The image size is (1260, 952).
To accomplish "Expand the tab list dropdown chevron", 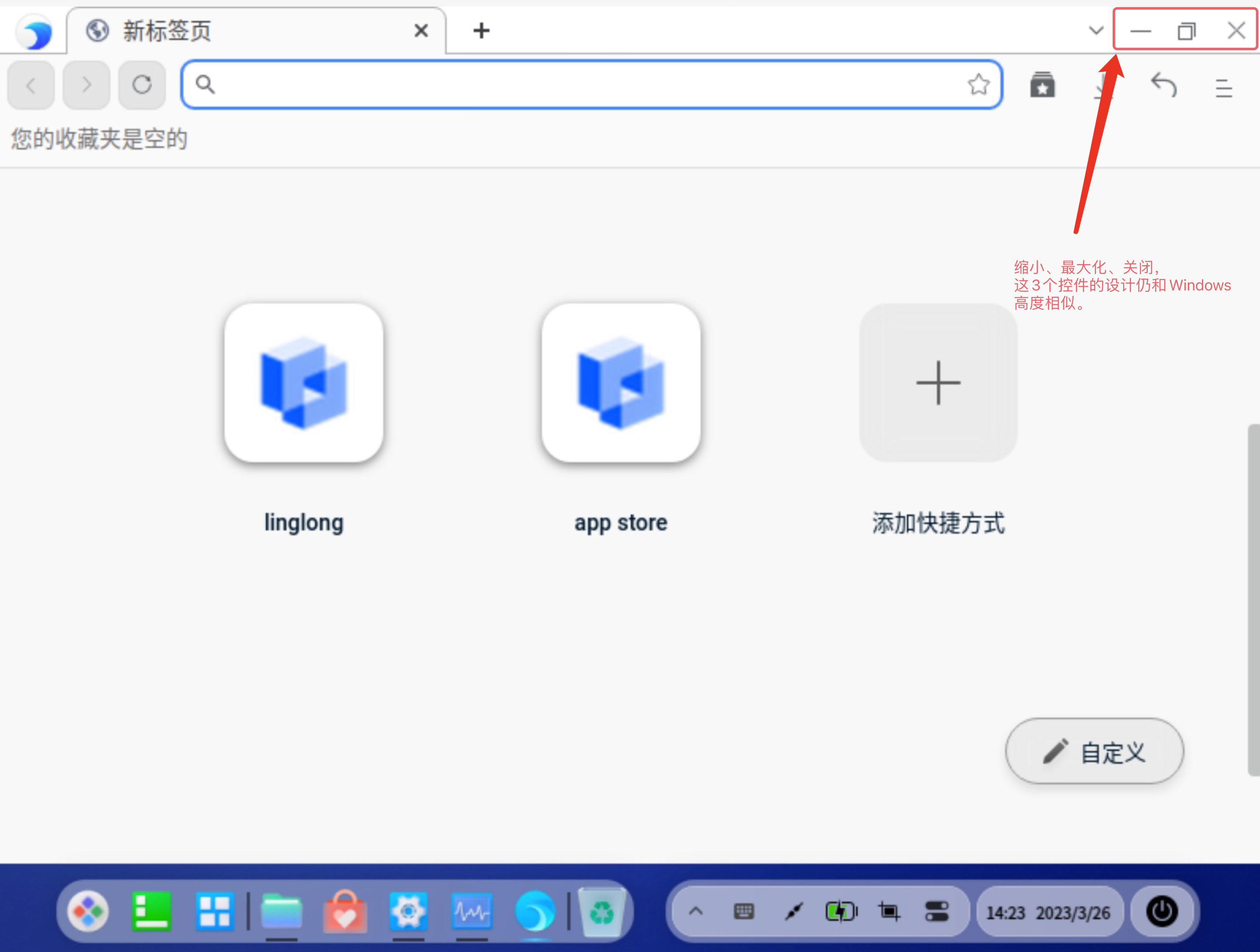I will pos(1095,30).
